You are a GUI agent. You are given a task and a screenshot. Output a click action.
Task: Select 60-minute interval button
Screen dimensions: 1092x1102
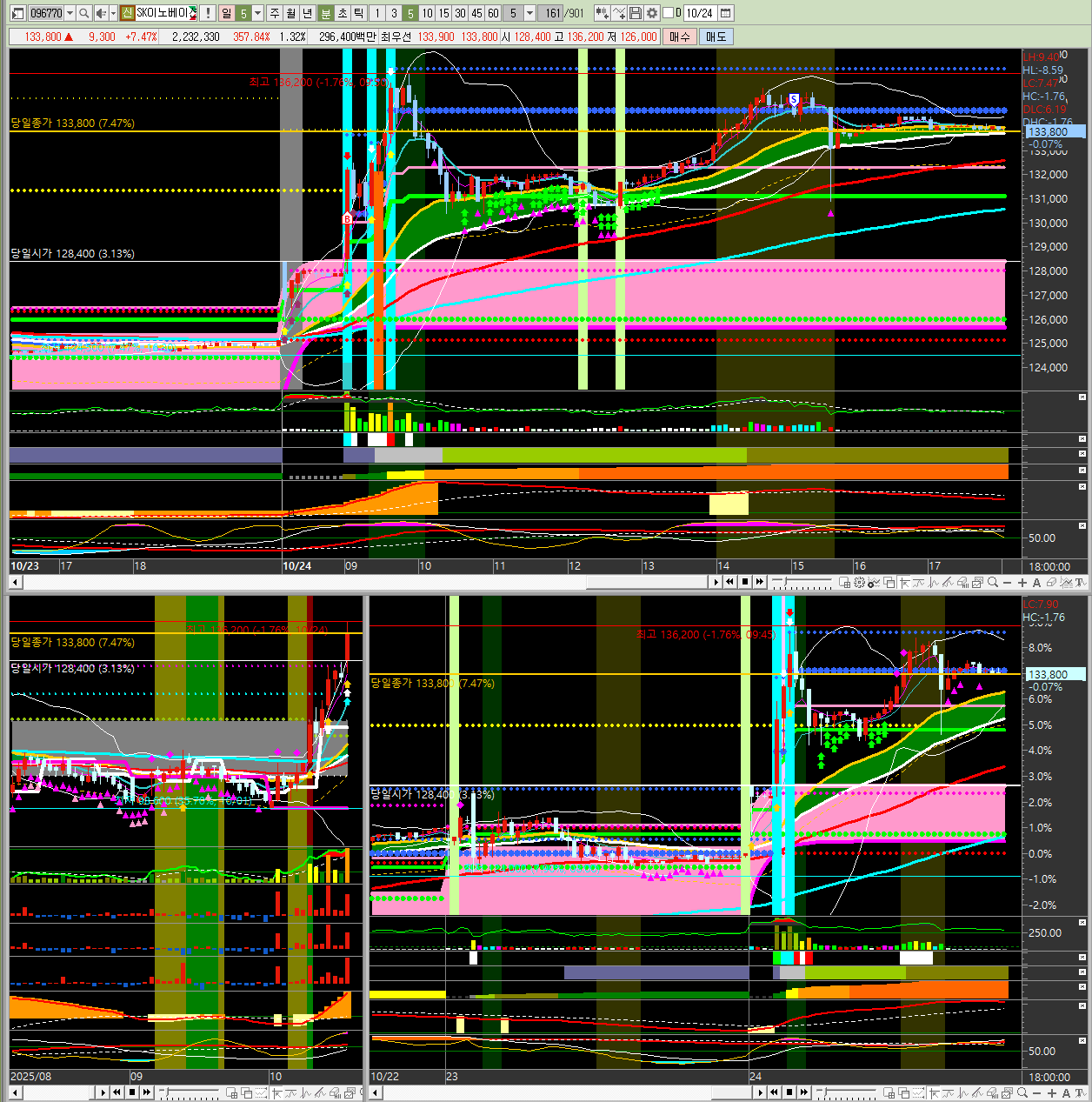[493, 13]
